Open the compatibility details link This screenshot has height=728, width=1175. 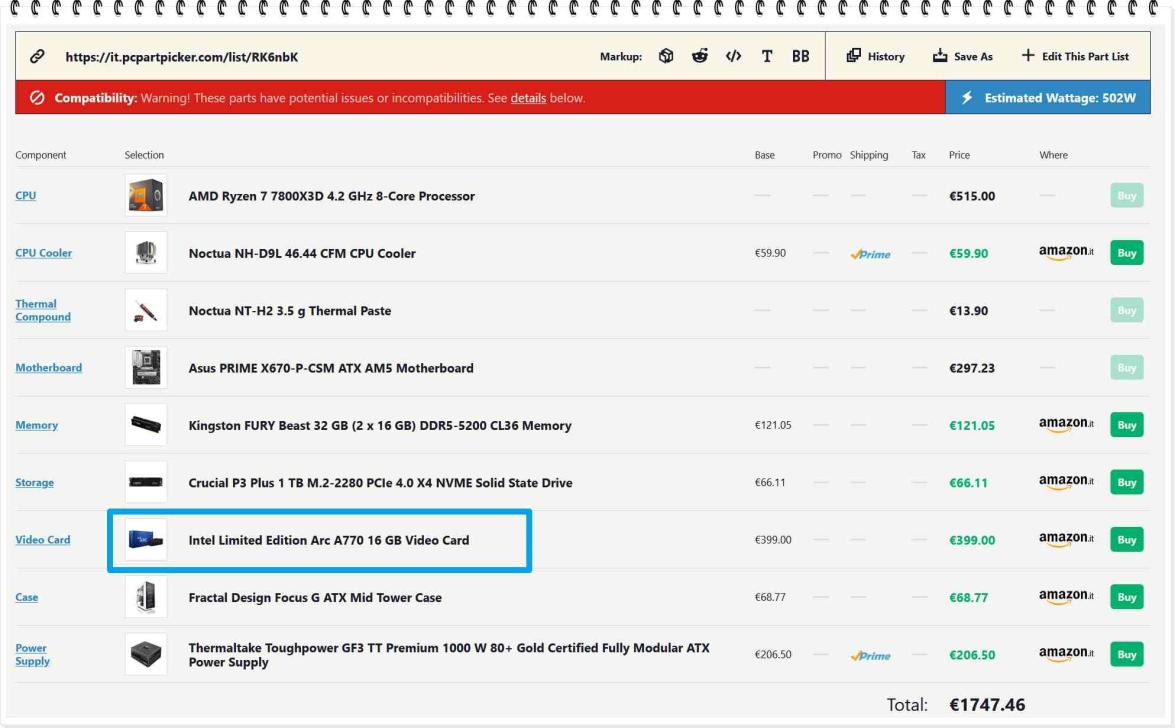(x=528, y=98)
